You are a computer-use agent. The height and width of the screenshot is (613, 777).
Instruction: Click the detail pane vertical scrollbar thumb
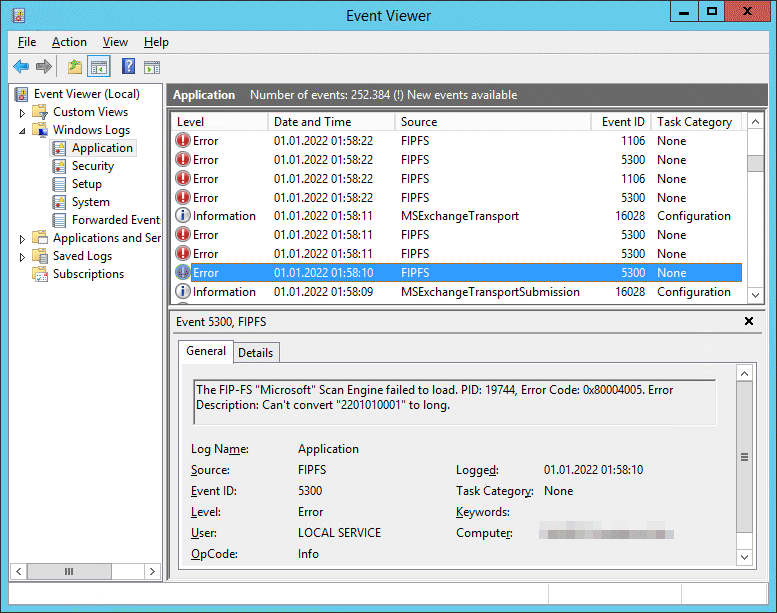[x=744, y=457]
